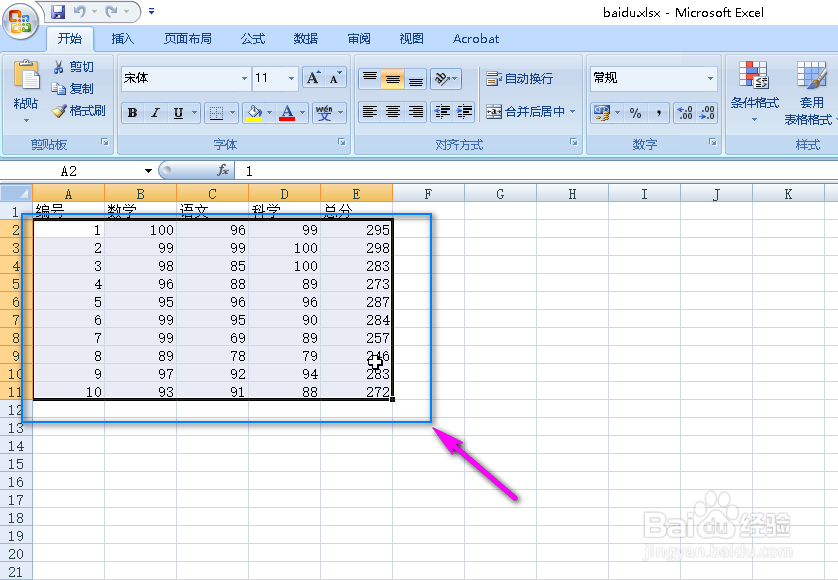
Task: Open the Acrobat tab
Action: [x=476, y=39]
